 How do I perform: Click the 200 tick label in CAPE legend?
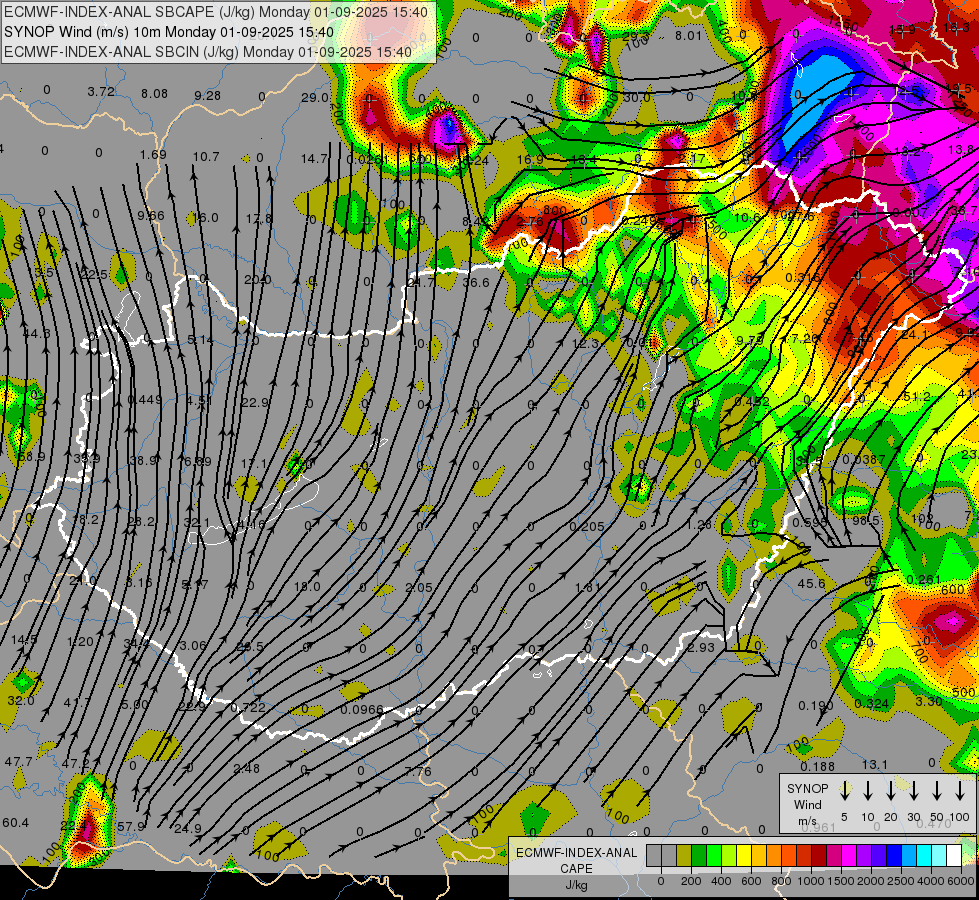pyautogui.click(x=691, y=881)
